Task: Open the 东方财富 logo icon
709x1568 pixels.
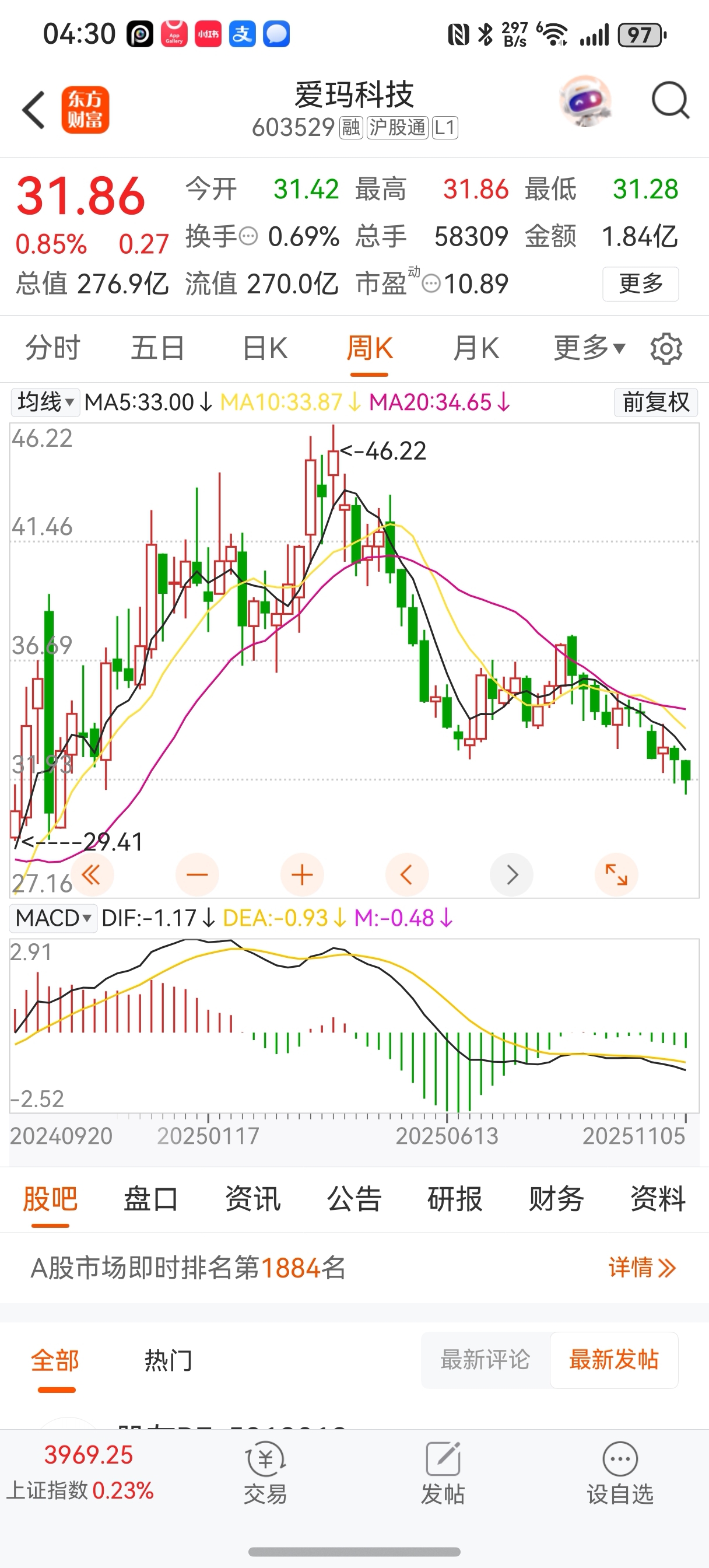Action: tap(85, 110)
